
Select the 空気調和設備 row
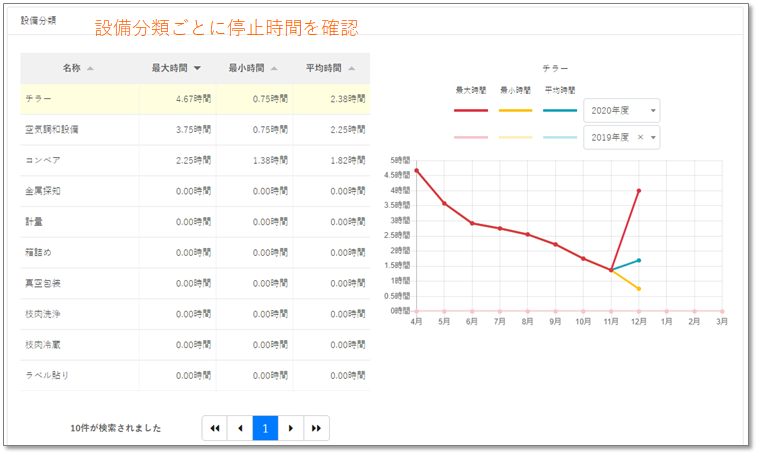[x=195, y=130]
